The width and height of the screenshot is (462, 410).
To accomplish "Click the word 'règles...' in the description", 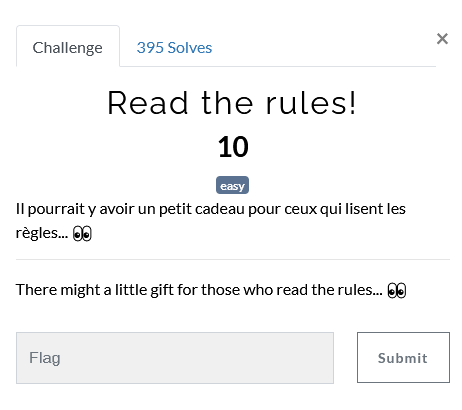I will click(x=42, y=233).
